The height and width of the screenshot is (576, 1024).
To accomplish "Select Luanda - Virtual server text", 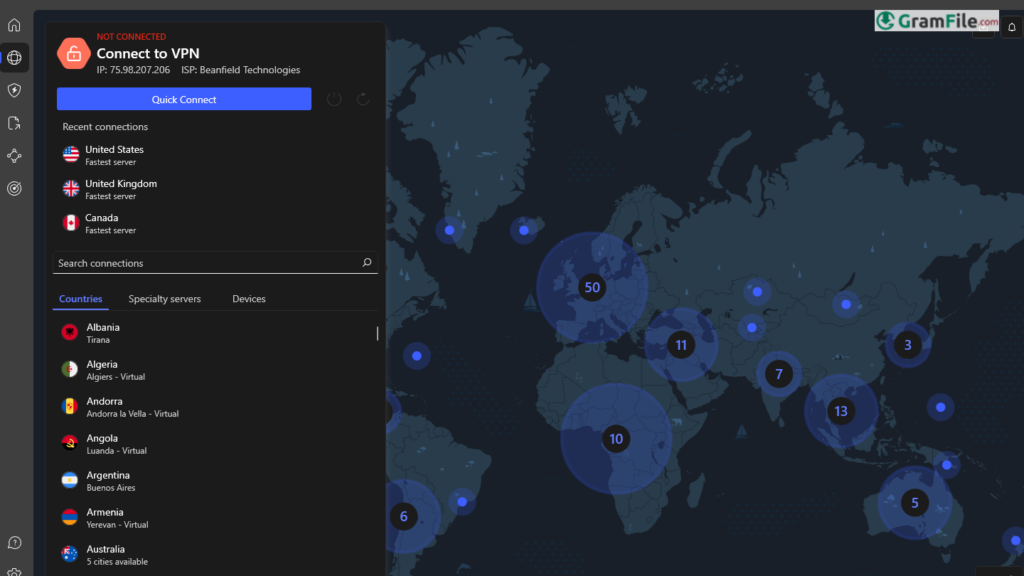I will pyautogui.click(x=116, y=451).
